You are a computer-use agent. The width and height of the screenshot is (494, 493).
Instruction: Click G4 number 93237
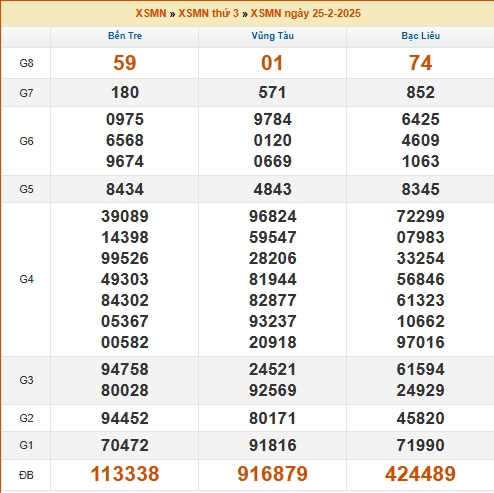pos(273,321)
